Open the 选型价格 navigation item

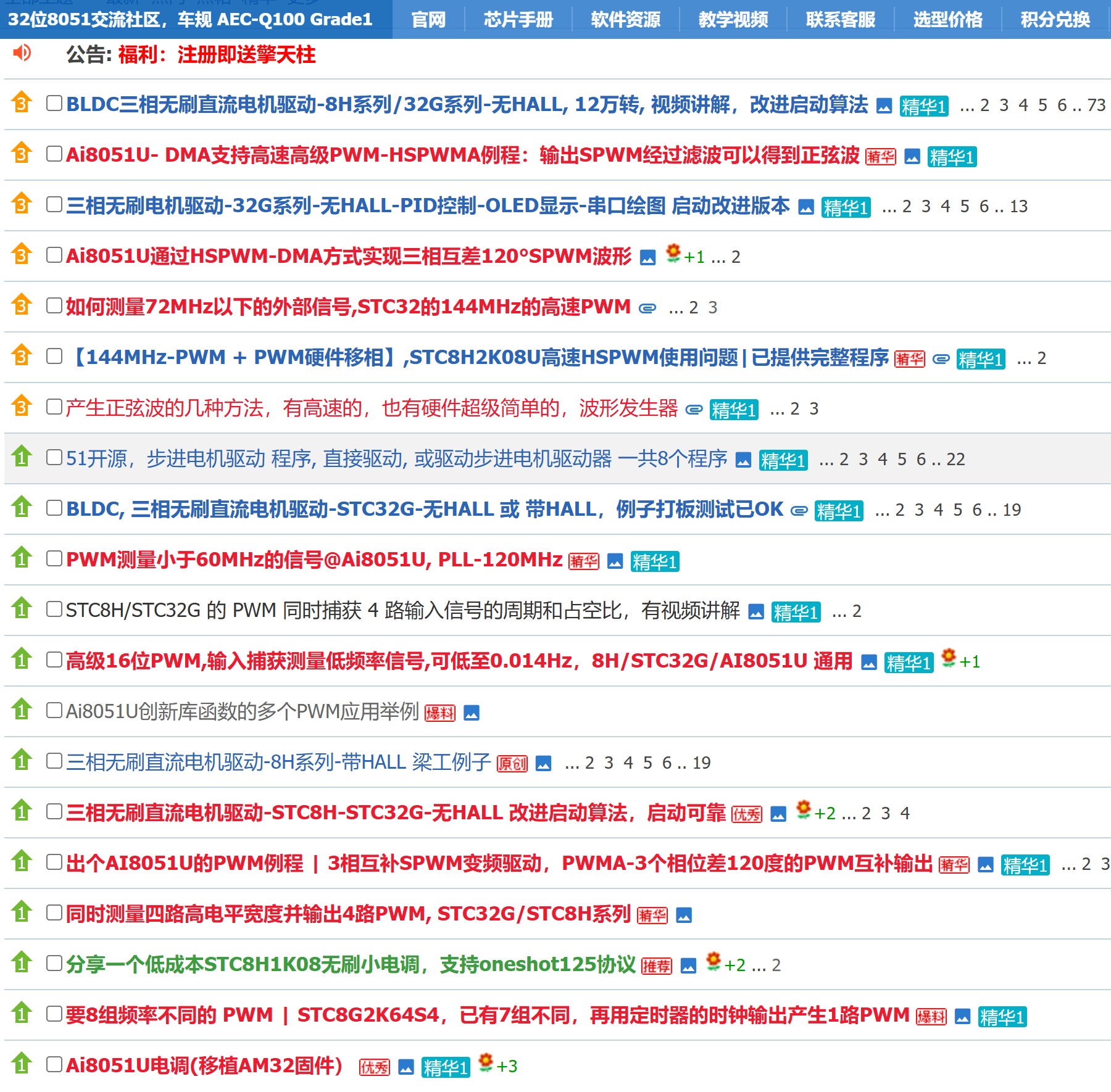948,20
